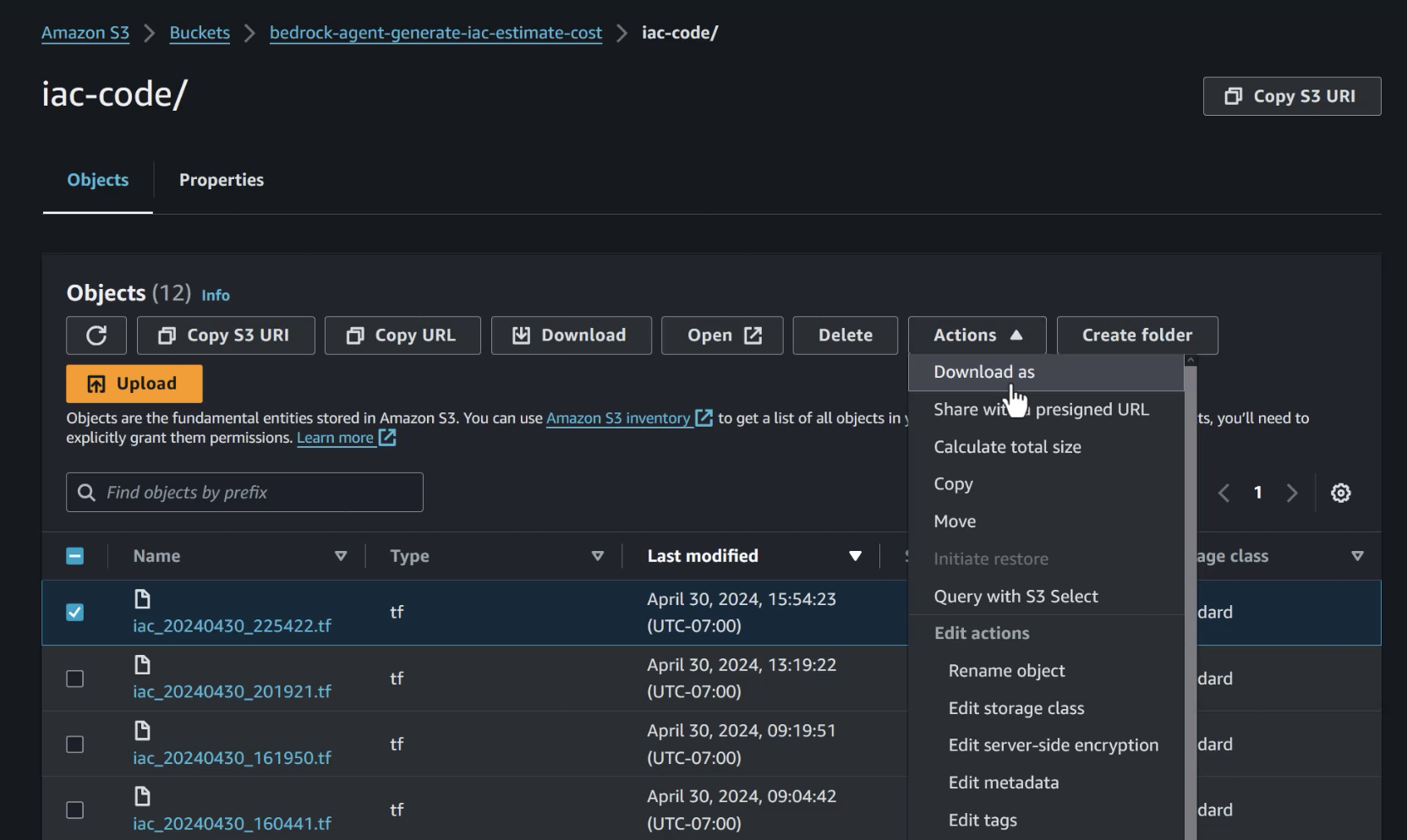Sort by the Type column arrow
The image size is (1407, 840).
(598, 556)
